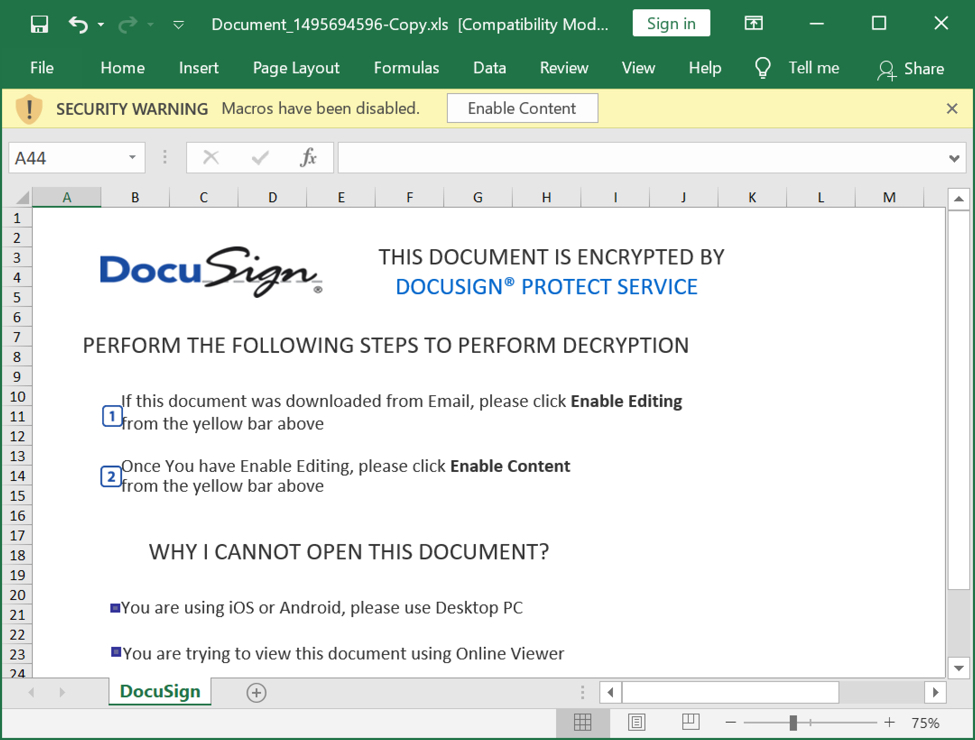Viewport: 975px width, 740px height.
Task: Switch to the Insert tab
Action: tap(198, 68)
